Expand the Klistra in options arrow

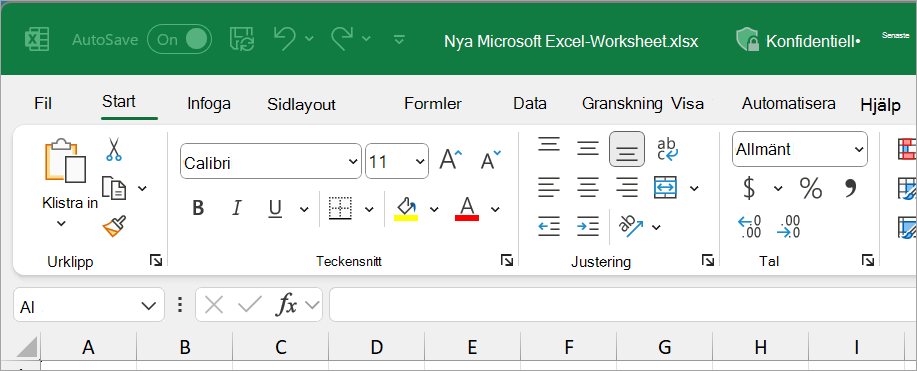(x=61, y=223)
